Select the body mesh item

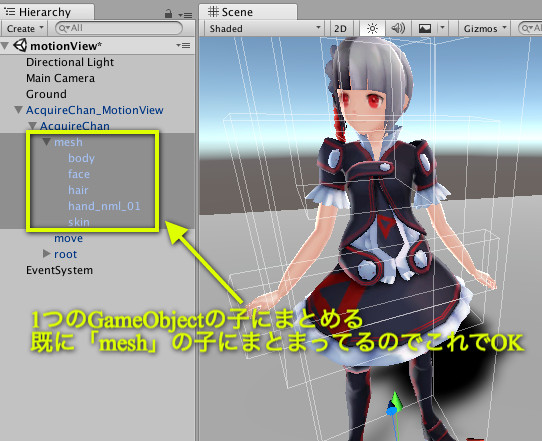pos(81,158)
